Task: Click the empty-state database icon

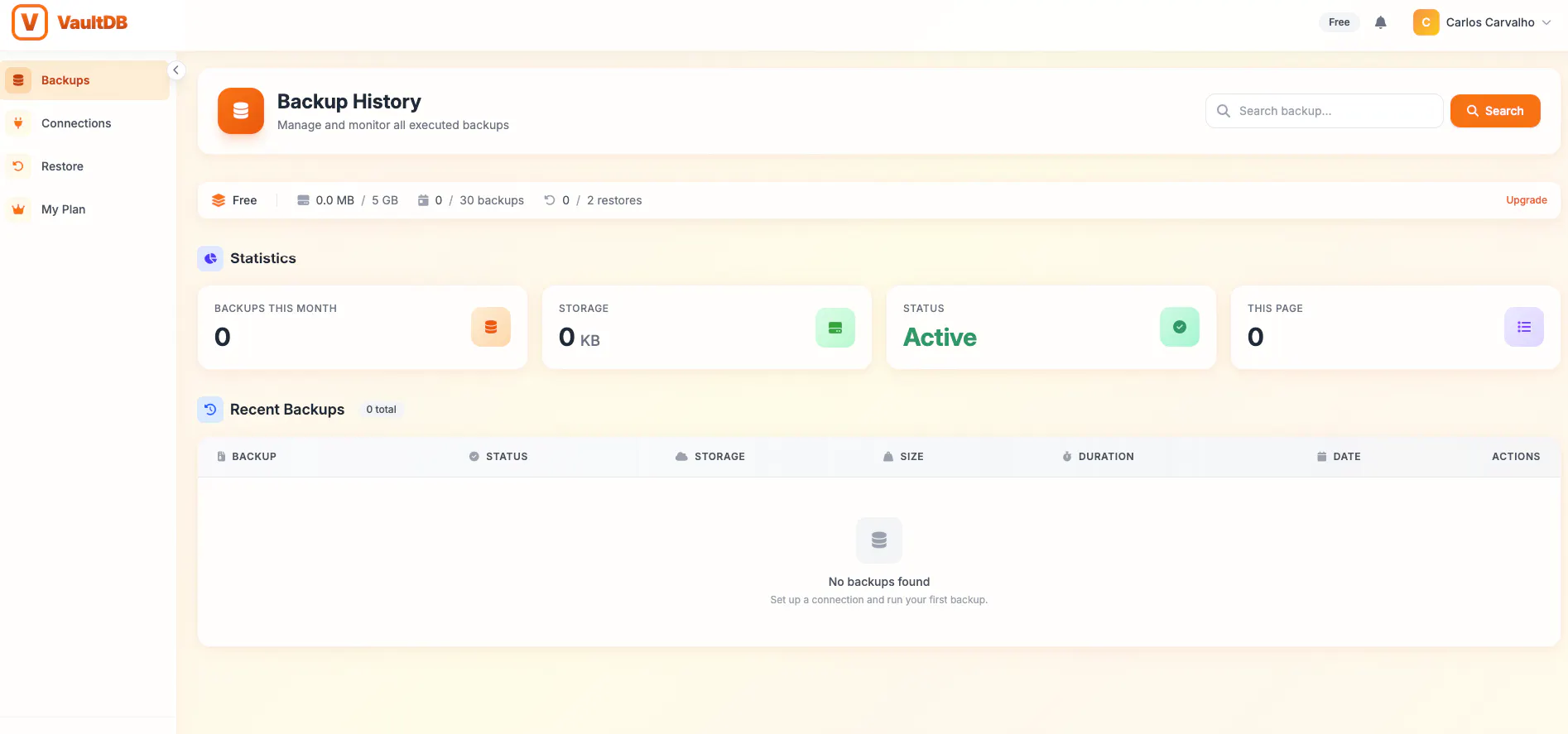Action: 879,540
